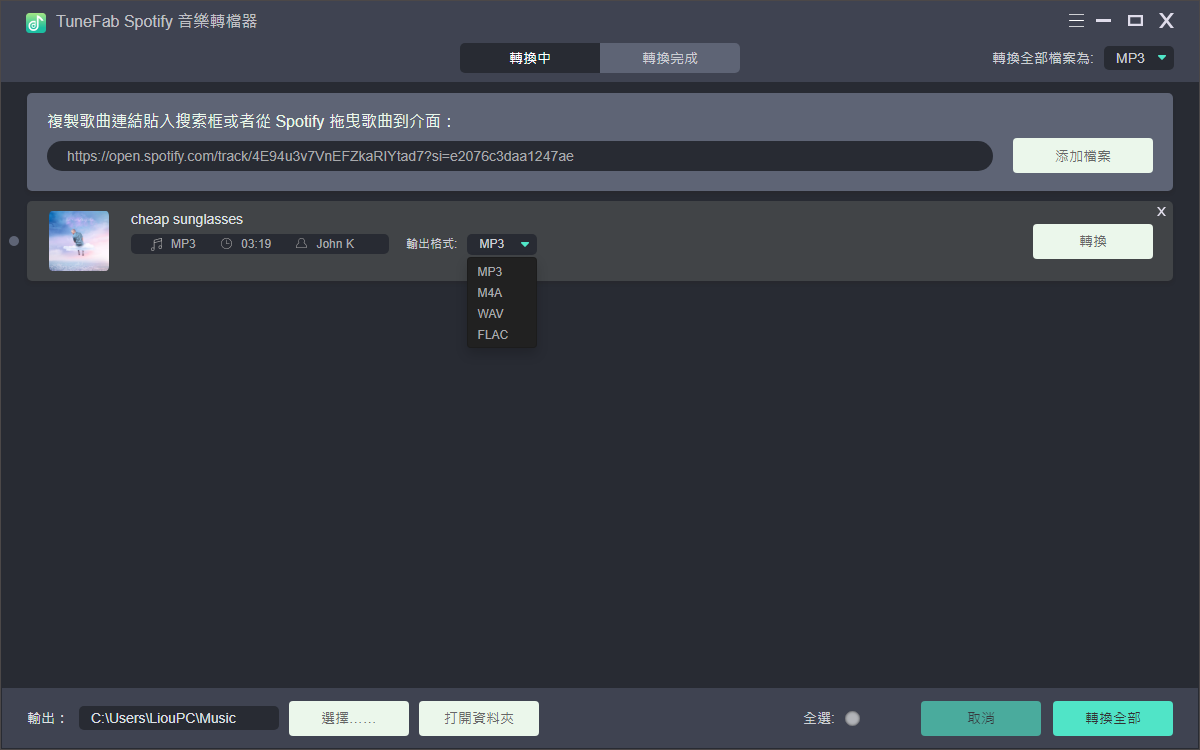
Task: Toggle the 全選 select-all radio button
Action: [x=852, y=718]
